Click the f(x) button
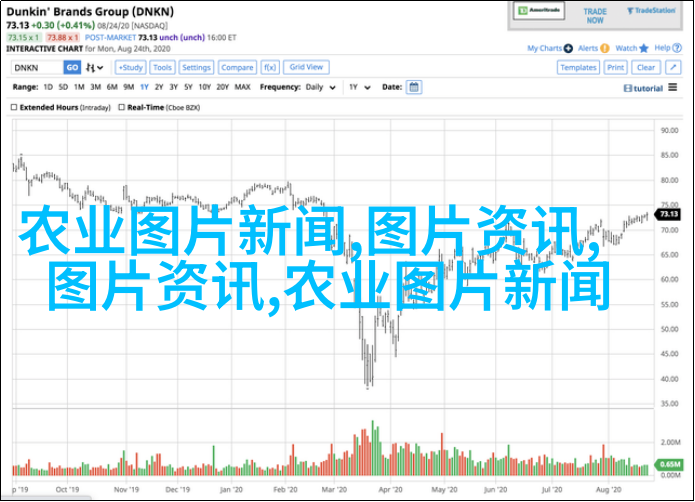 pyautogui.click(x=269, y=67)
